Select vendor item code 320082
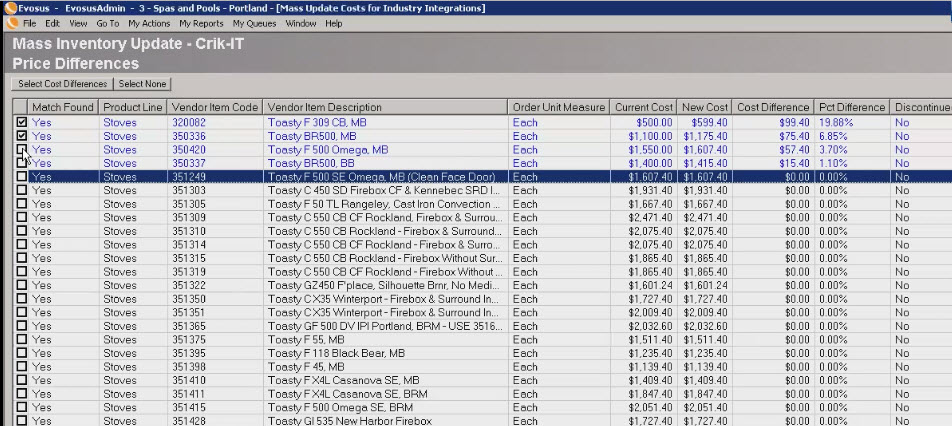Image resolution: width=952 pixels, height=426 pixels. [188, 123]
